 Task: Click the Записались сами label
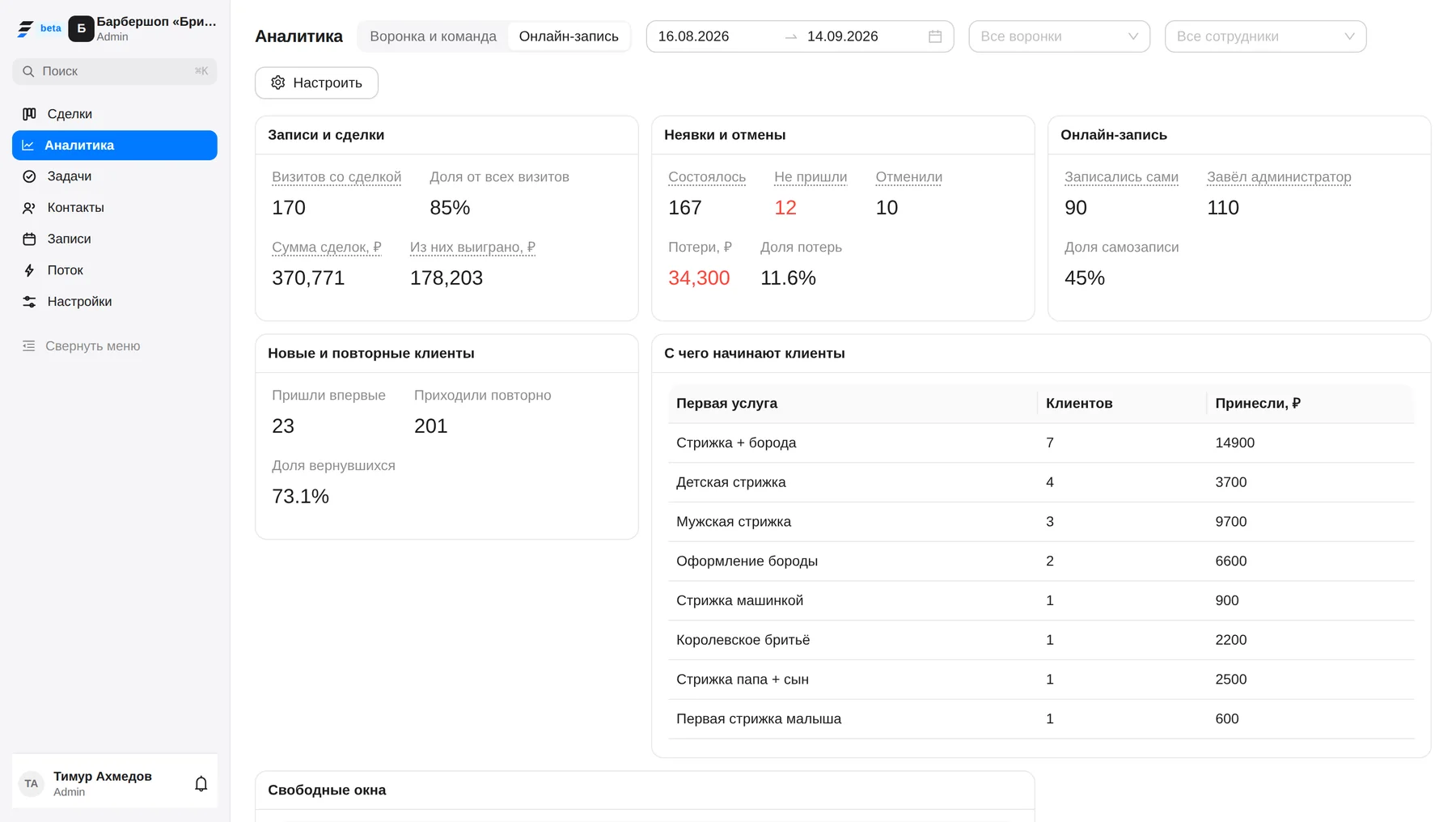[1121, 177]
